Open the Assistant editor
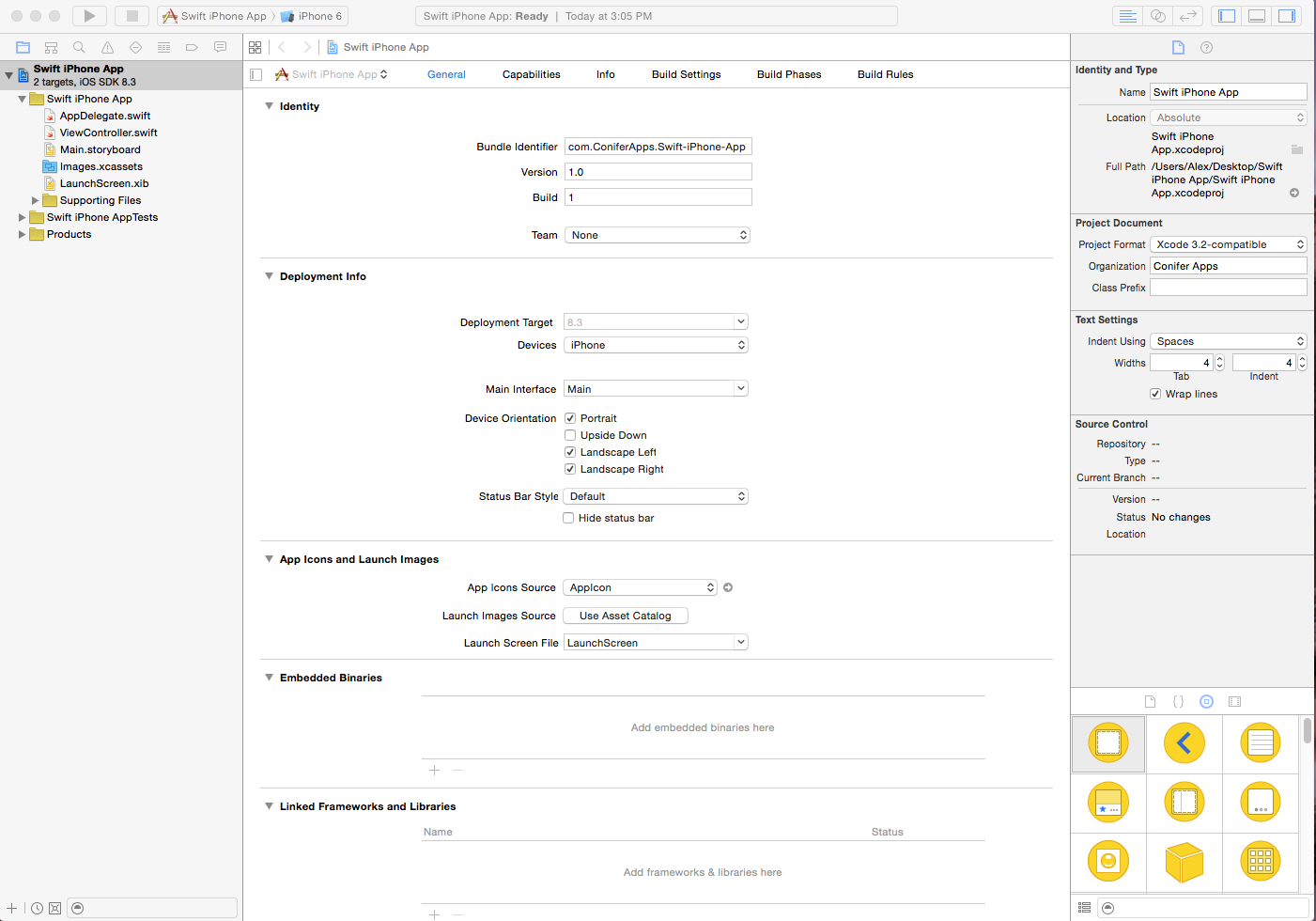Image resolution: width=1316 pixels, height=921 pixels. tap(1157, 15)
